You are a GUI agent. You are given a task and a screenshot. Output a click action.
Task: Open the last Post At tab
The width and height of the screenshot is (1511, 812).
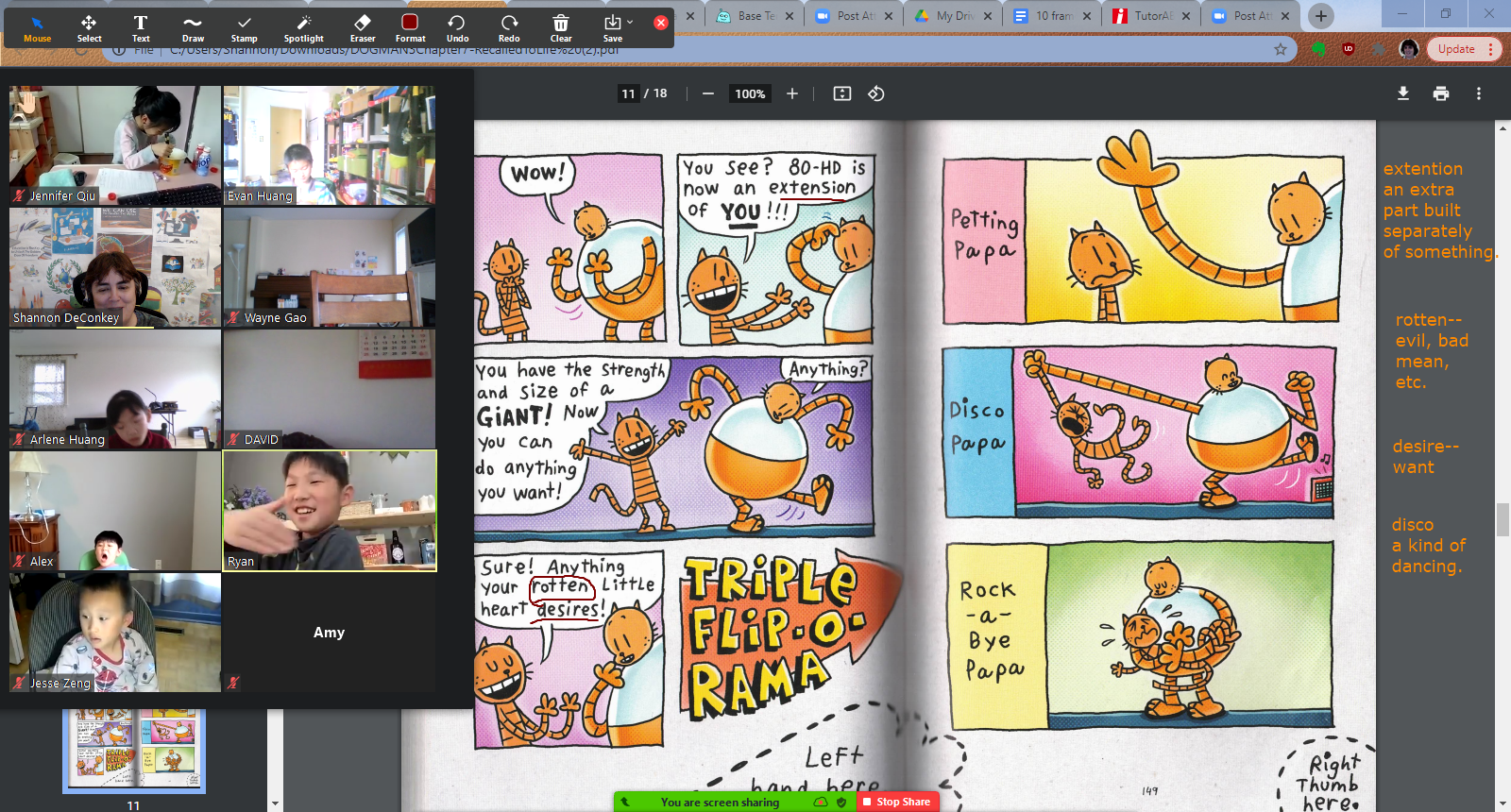1251,15
